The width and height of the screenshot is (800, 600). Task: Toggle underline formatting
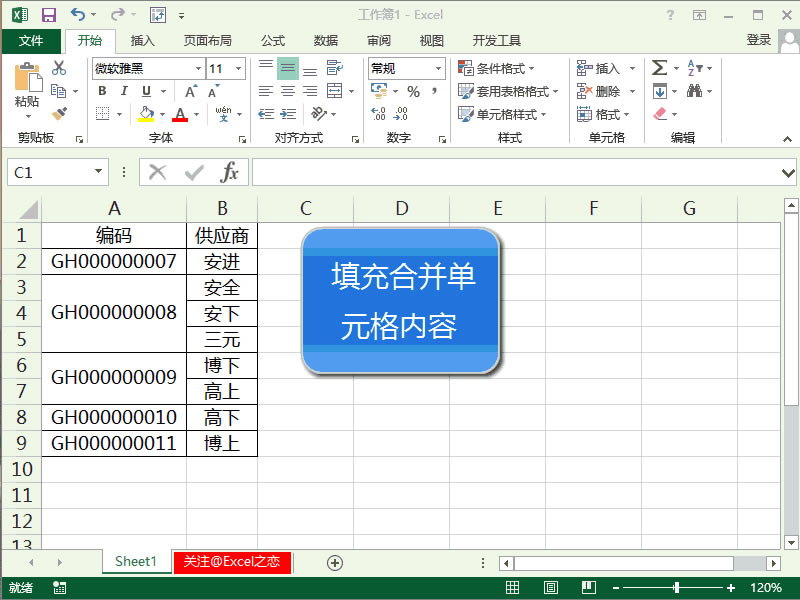point(146,90)
